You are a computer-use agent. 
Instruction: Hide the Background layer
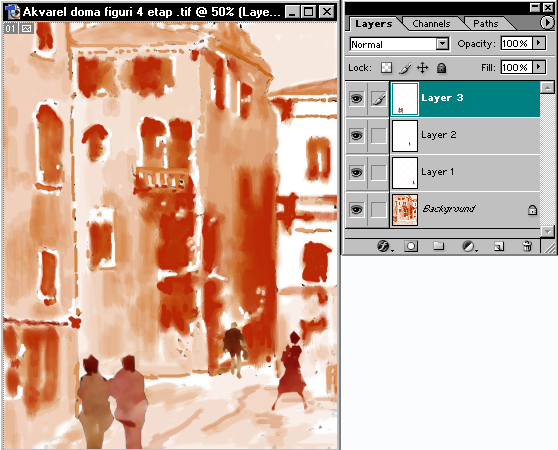point(356,210)
